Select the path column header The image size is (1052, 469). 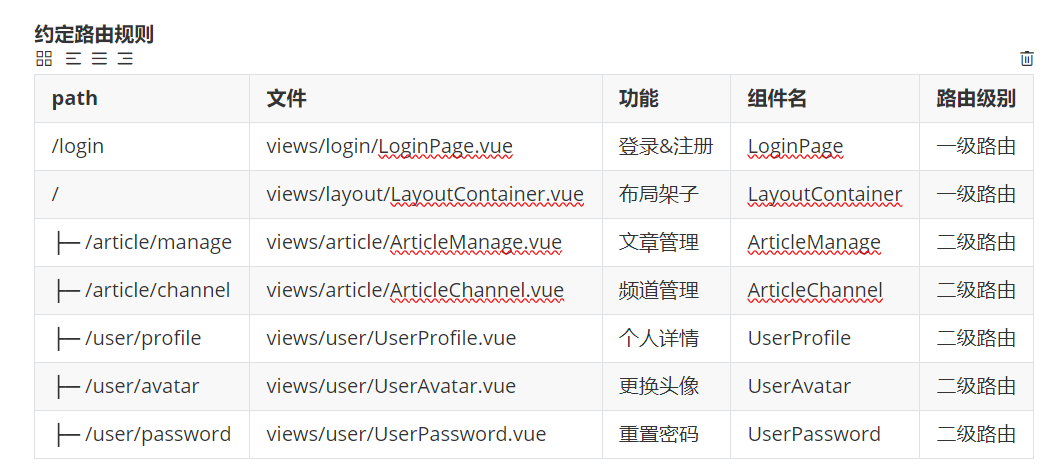click(142, 99)
